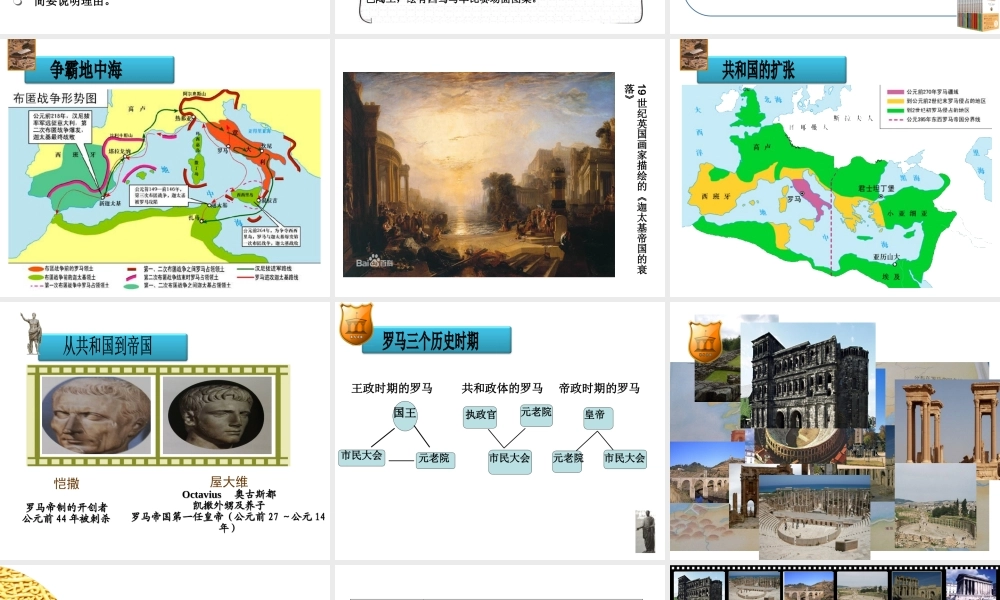Viewport: 1000px width, 600px height.
Task: Click the name label 恺撒
Action: (66, 484)
